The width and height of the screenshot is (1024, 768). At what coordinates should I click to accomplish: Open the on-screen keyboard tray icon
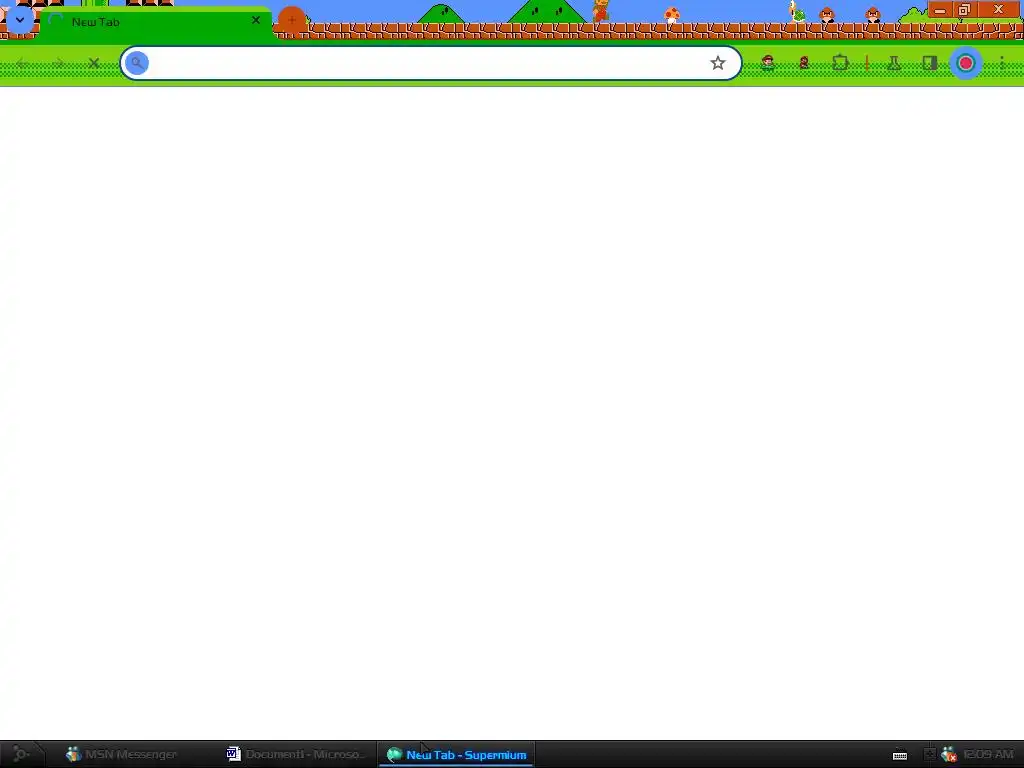pos(900,755)
